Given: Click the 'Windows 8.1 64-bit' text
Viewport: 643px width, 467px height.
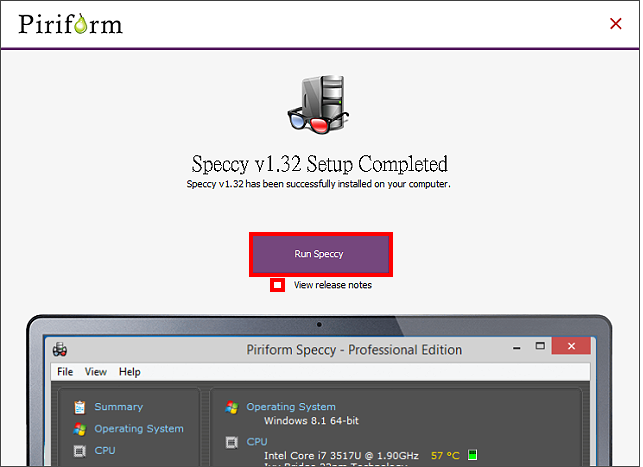Looking at the screenshot, I should coord(311,421).
